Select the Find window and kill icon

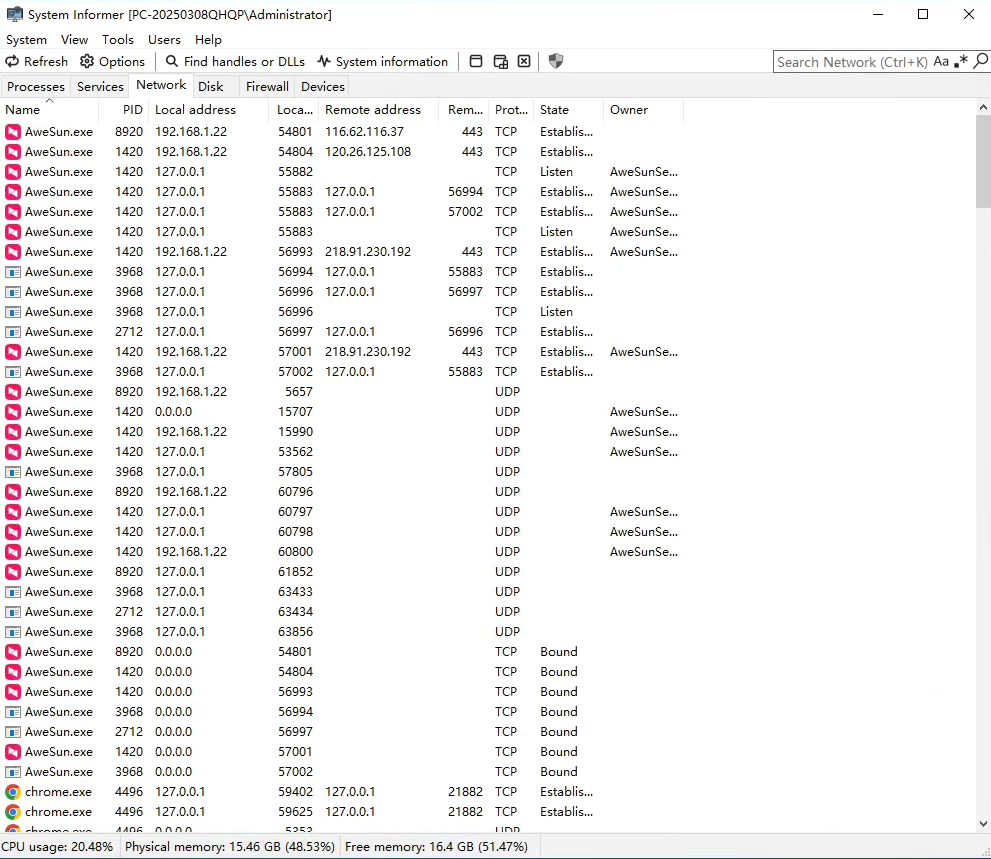pos(524,61)
